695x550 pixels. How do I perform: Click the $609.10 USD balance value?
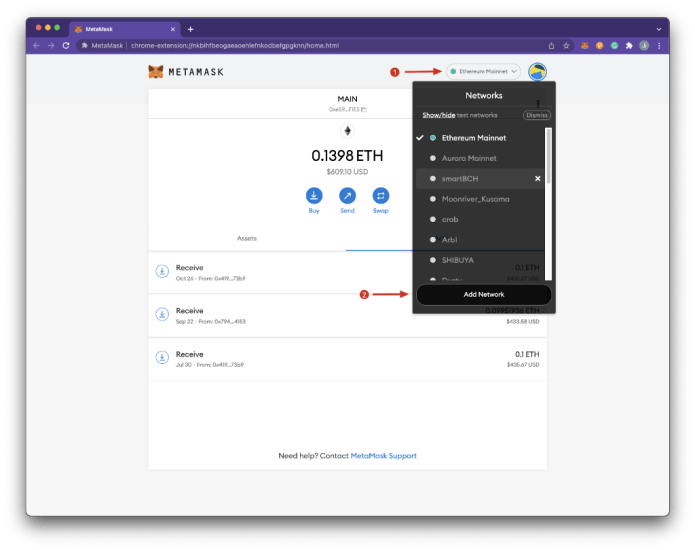[348, 172]
